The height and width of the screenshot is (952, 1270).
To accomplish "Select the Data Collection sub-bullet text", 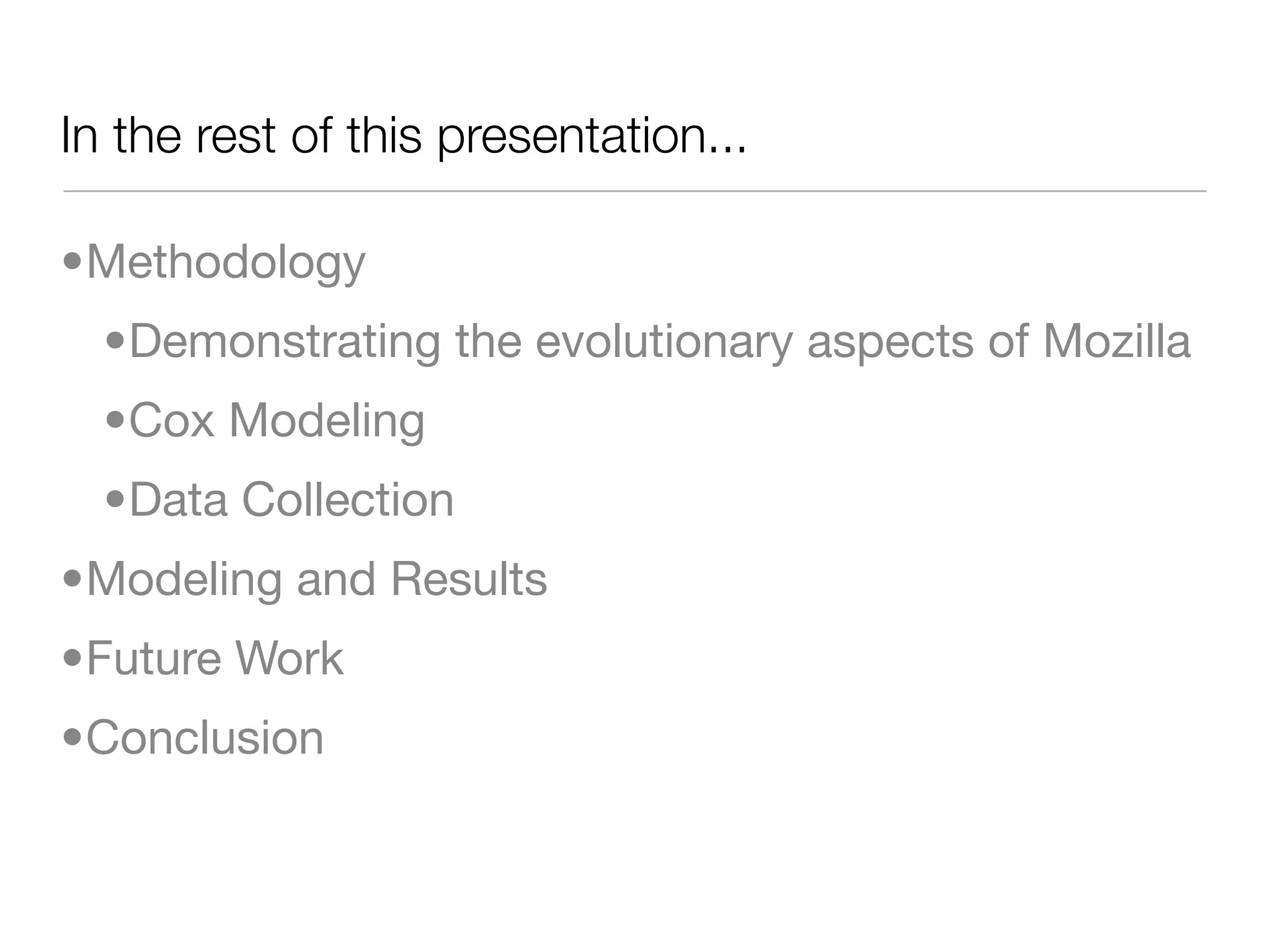I will (x=291, y=500).
